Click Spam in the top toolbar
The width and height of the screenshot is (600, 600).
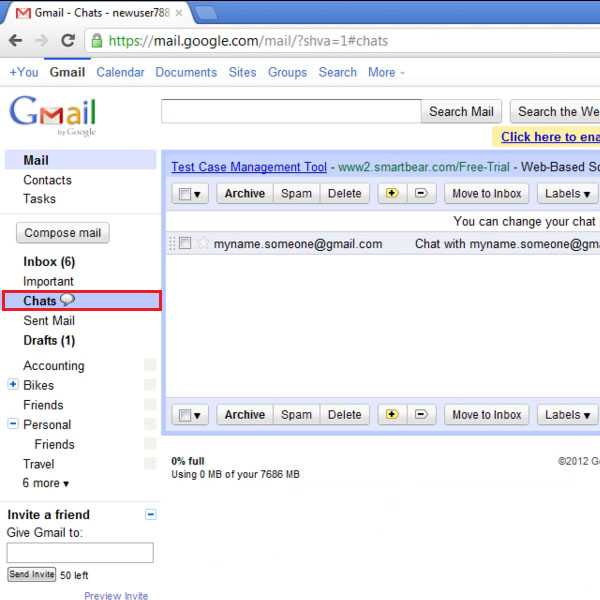pos(296,193)
